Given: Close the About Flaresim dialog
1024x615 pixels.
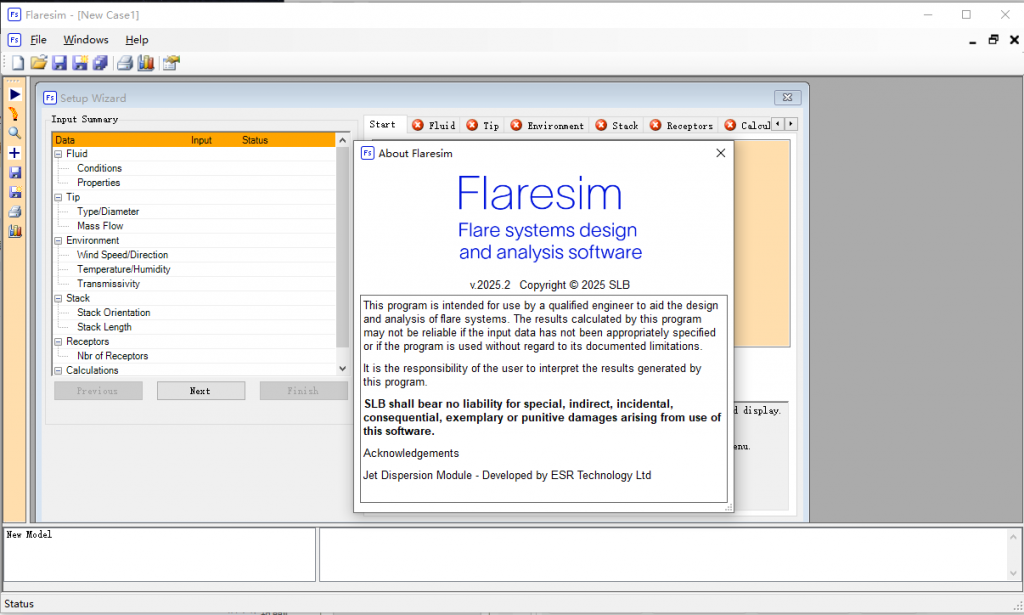Looking at the screenshot, I should 720,153.
